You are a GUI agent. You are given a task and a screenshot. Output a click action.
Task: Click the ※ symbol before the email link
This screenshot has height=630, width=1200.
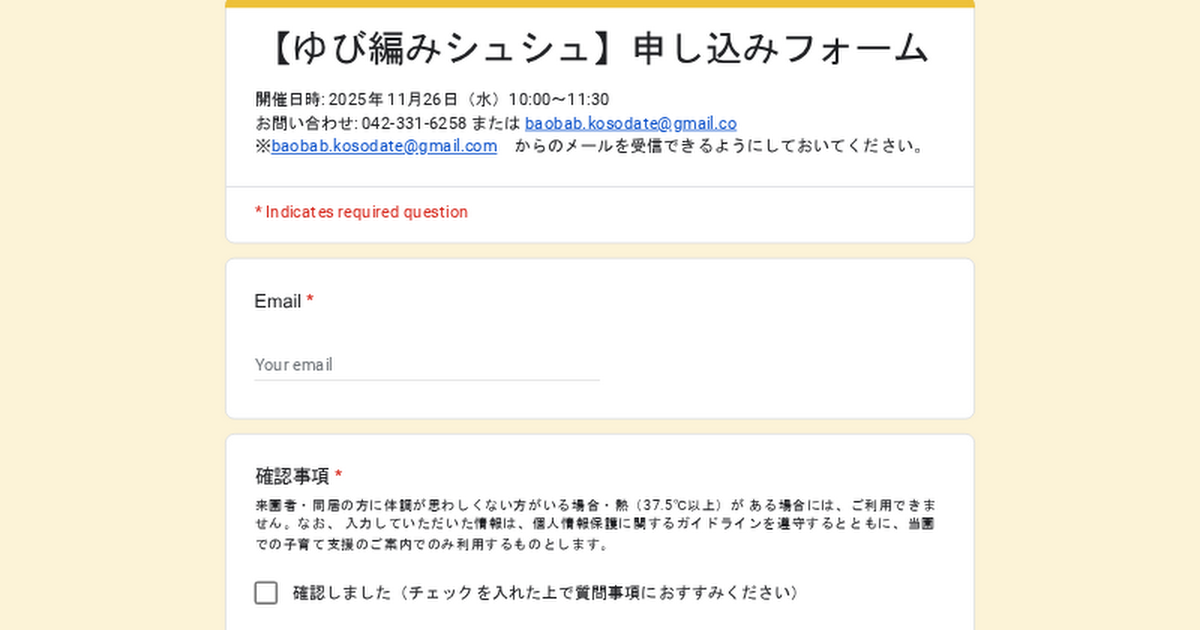(263, 146)
